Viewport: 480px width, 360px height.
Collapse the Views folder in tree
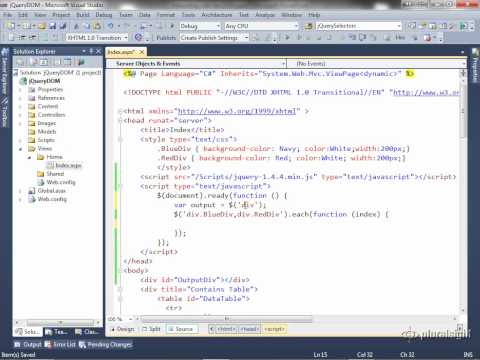(21, 149)
